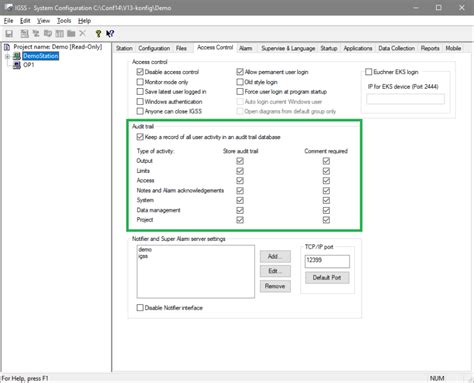Screen dimensions: 474x383
Task: Enable Windows authentication checkbox
Action: [140, 102]
